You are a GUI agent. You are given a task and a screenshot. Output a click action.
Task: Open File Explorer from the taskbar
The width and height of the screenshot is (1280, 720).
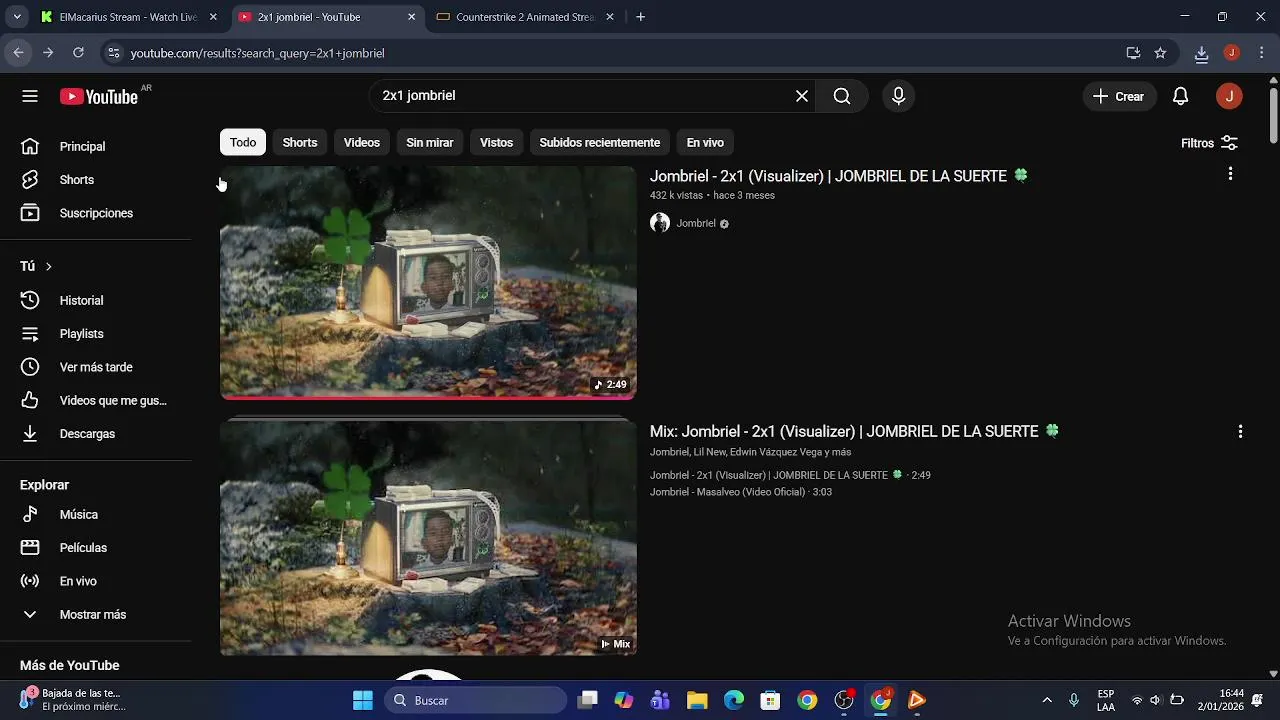[x=697, y=700]
